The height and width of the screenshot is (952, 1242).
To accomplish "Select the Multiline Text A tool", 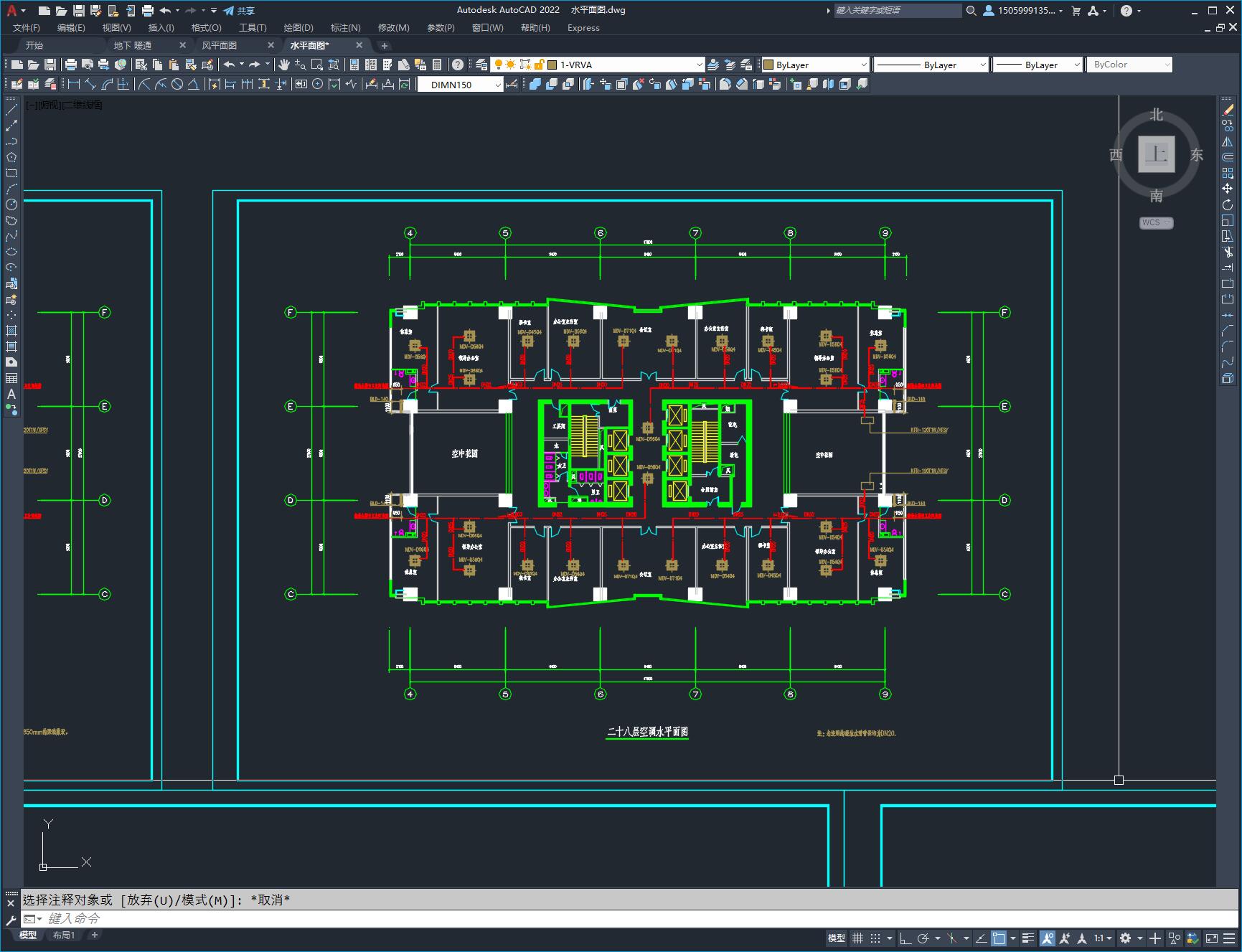I will 11,394.
